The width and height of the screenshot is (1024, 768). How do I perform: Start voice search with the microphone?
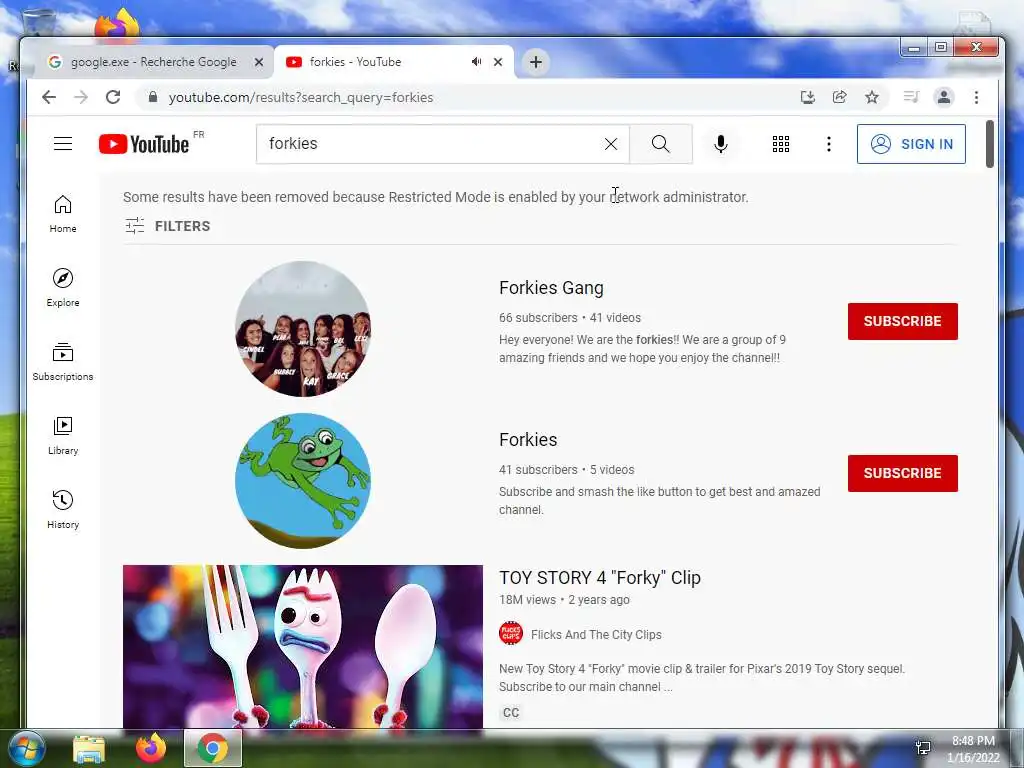tap(721, 144)
